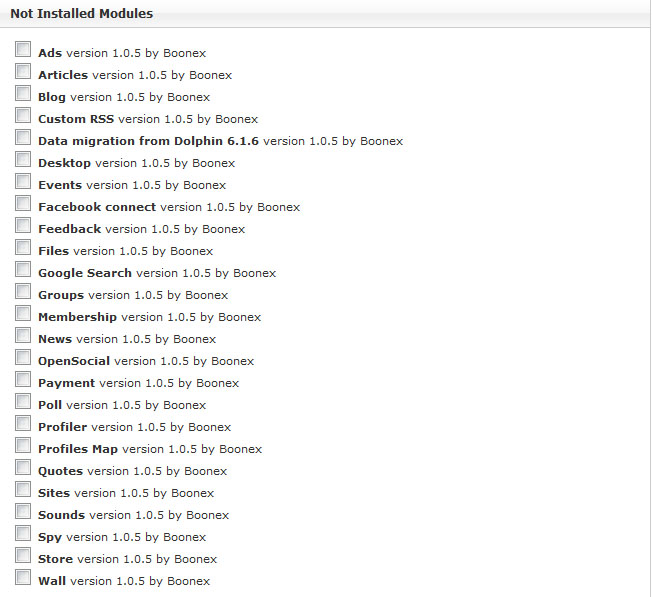Enable the Payment module checkbox

tap(23, 379)
